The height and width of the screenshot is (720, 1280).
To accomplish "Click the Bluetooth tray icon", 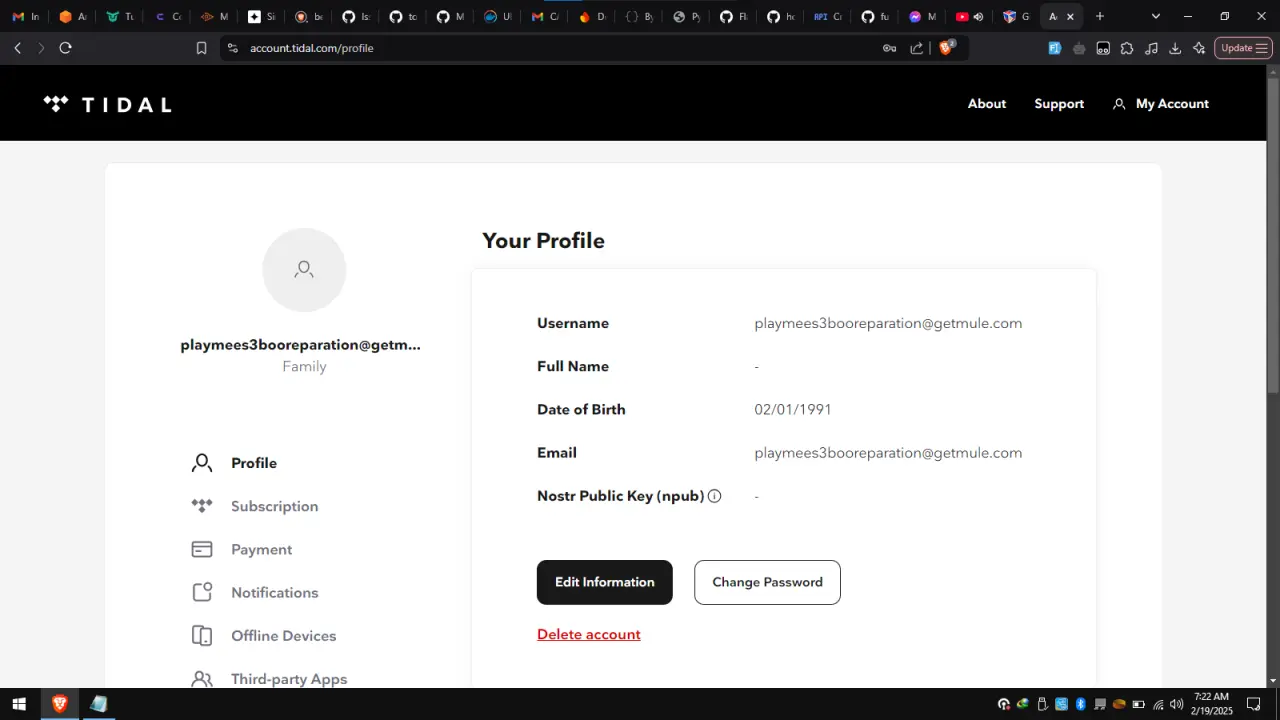I will [x=1081, y=704].
